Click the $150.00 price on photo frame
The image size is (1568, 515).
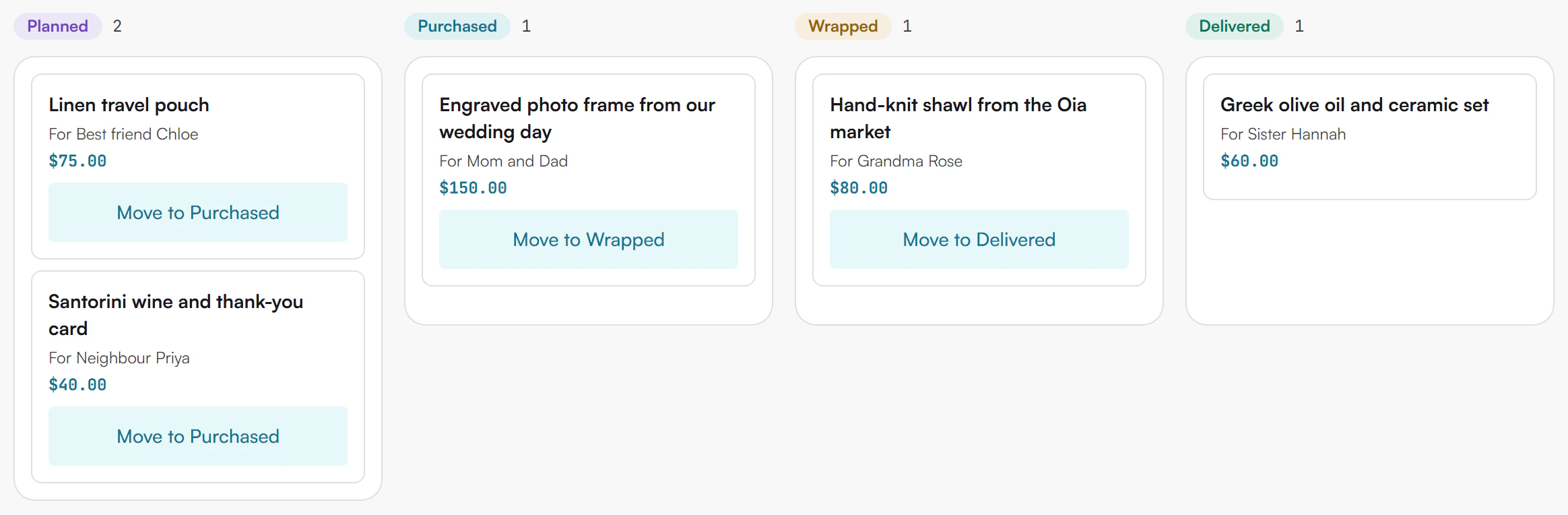point(473,188)
